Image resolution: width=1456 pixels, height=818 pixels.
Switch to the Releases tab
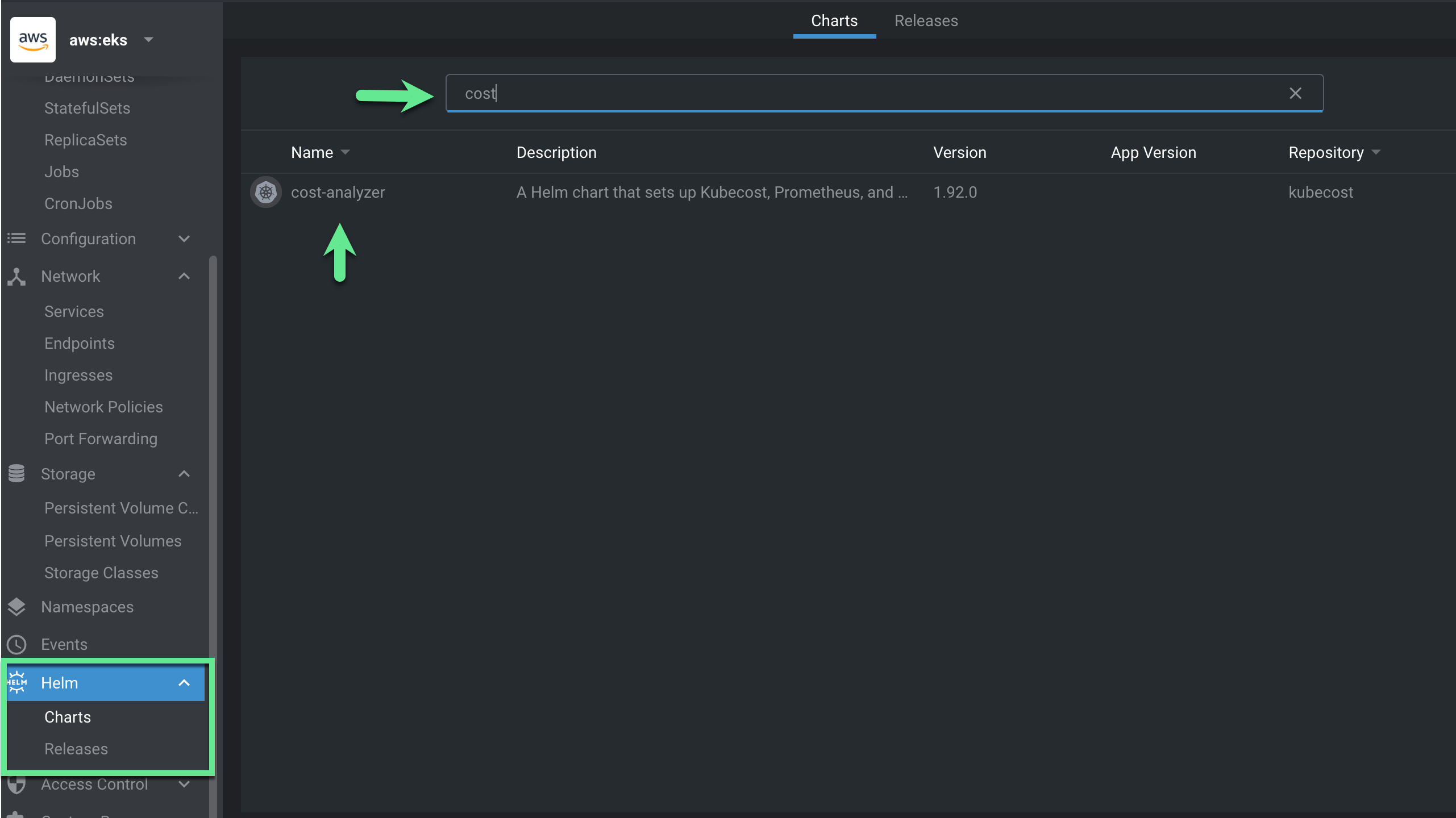(x=925, y=20)
